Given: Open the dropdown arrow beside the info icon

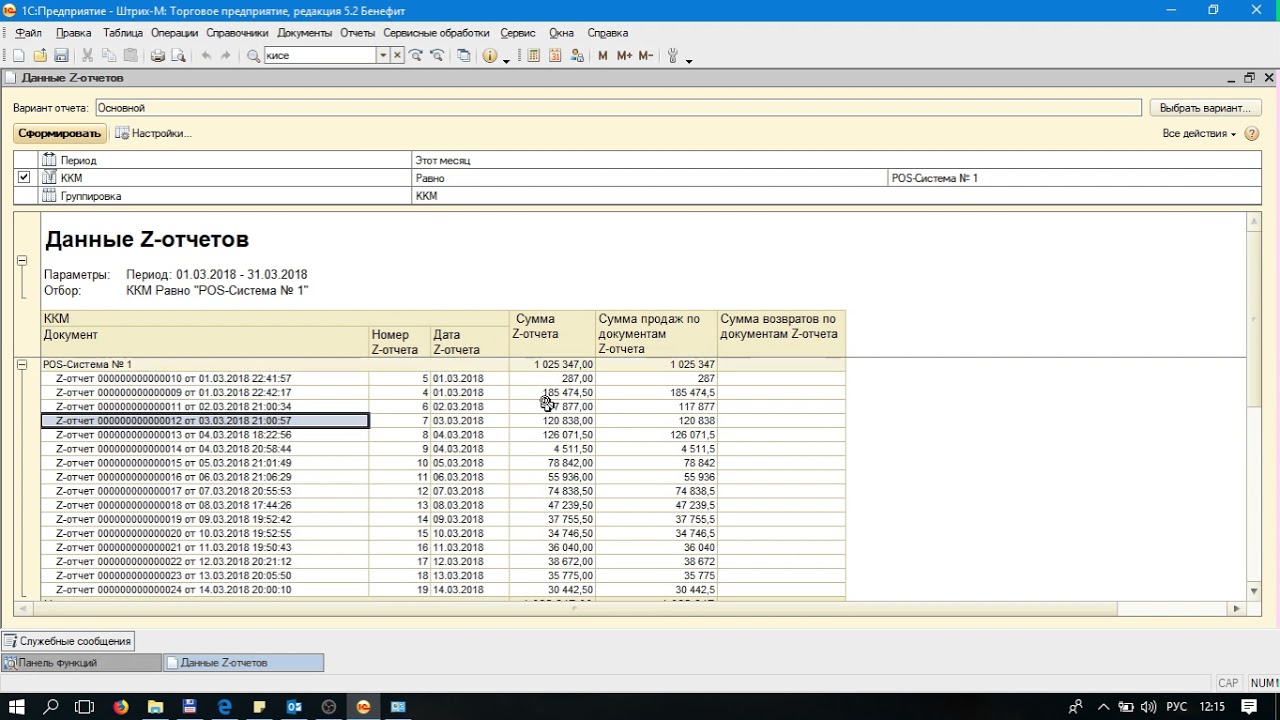Looking at the screenshot, I should point(506,60).
